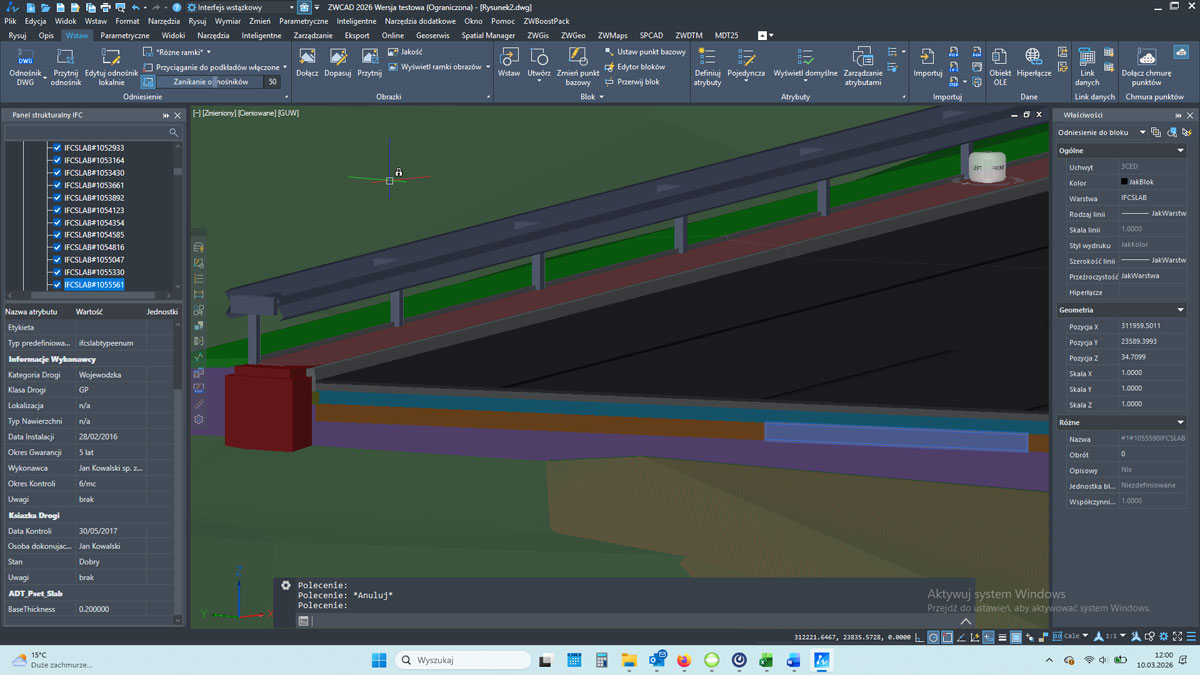The image size is (1200, 675).
Task: Expand the "Różne ramki" dropdown
Action: (x=208, y=52)
